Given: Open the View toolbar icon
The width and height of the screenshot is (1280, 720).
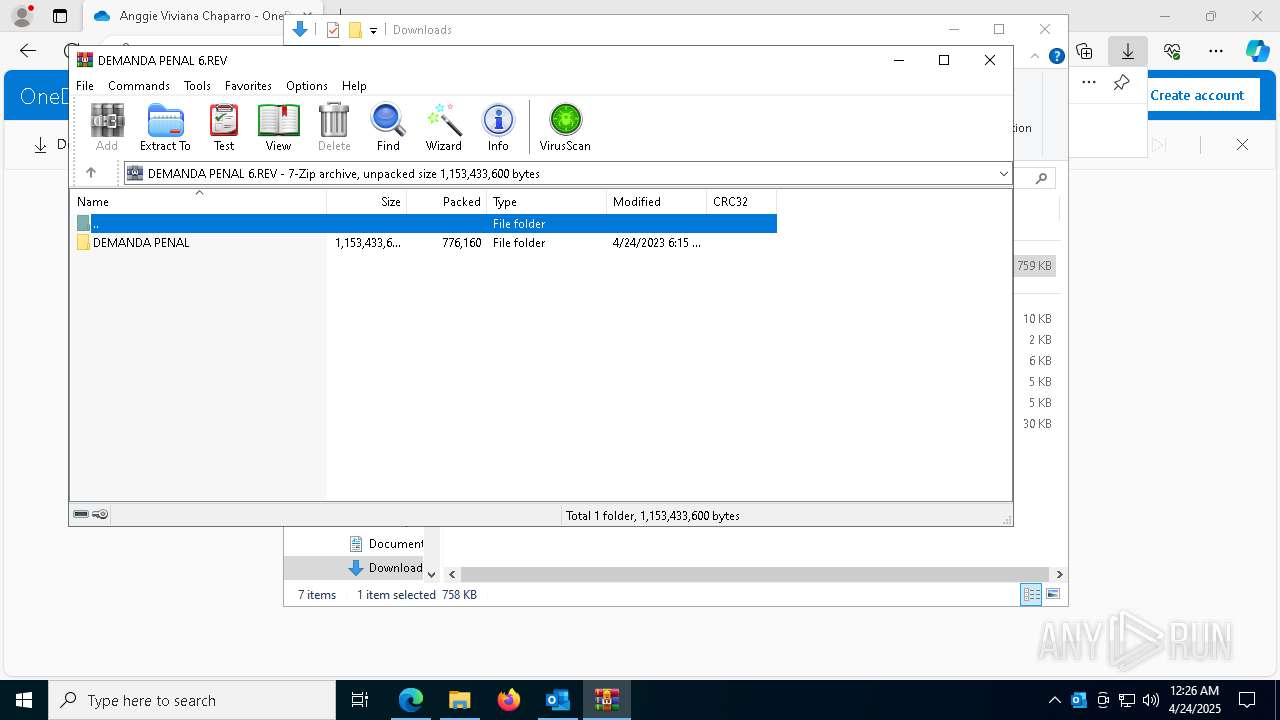Looking at the screenshot, I should (x=278, y=127).
